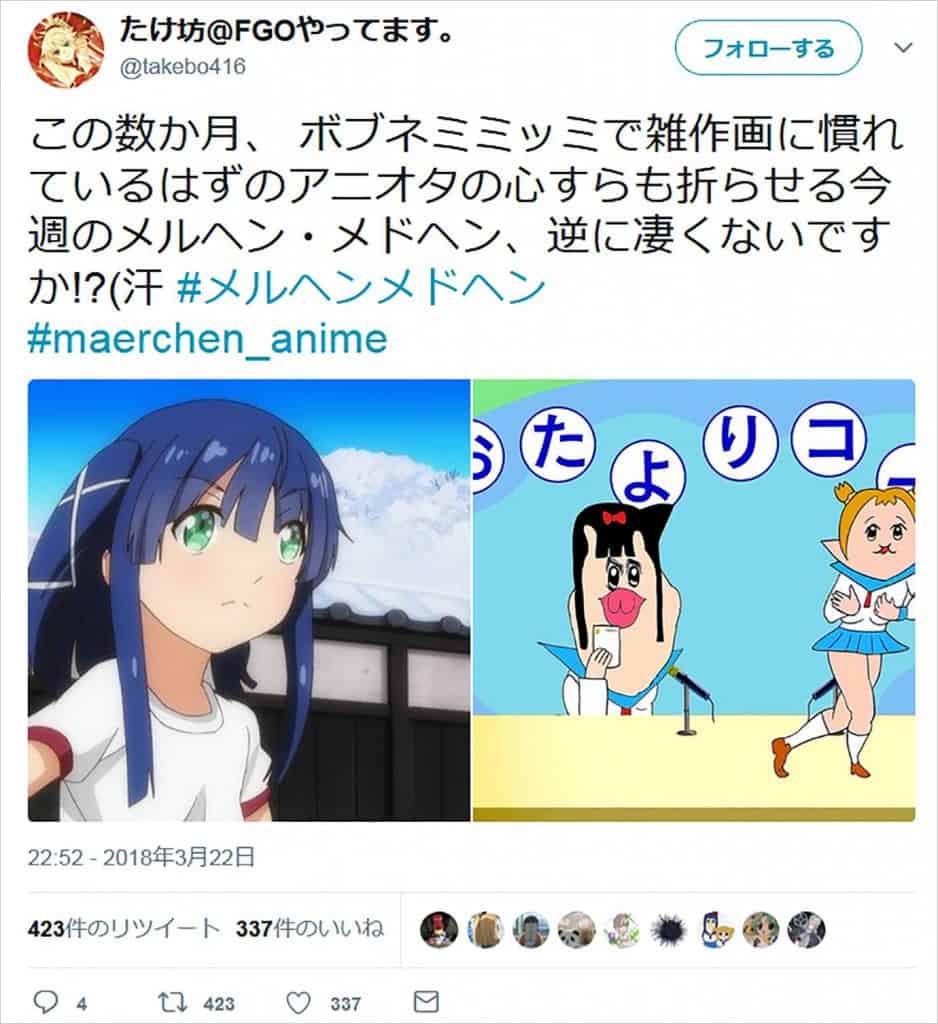938x1024 pixels.
Task: Click the Pop Team Epic liker avatar
Action: click(x=715, y=929)
